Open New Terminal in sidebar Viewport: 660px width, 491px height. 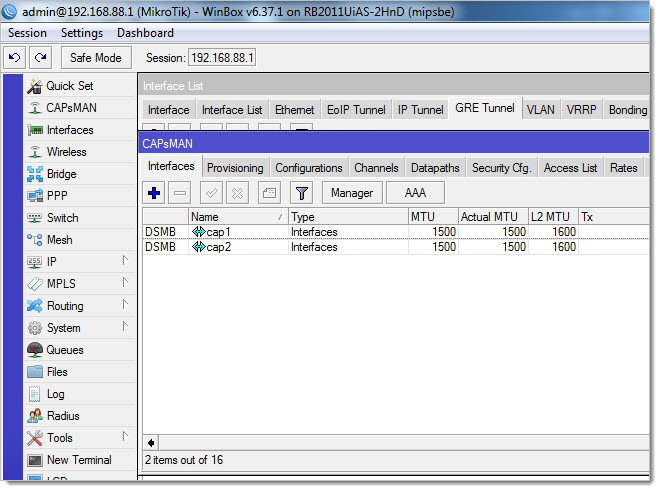(79, 460)
